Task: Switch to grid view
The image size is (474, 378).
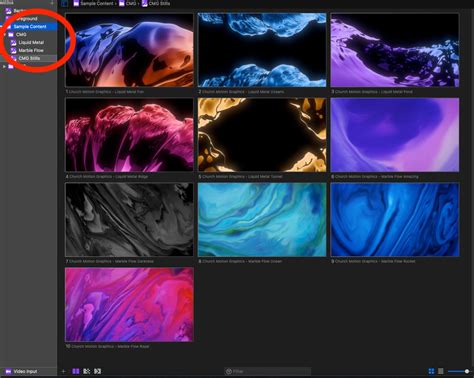Action: click(431, 371)
